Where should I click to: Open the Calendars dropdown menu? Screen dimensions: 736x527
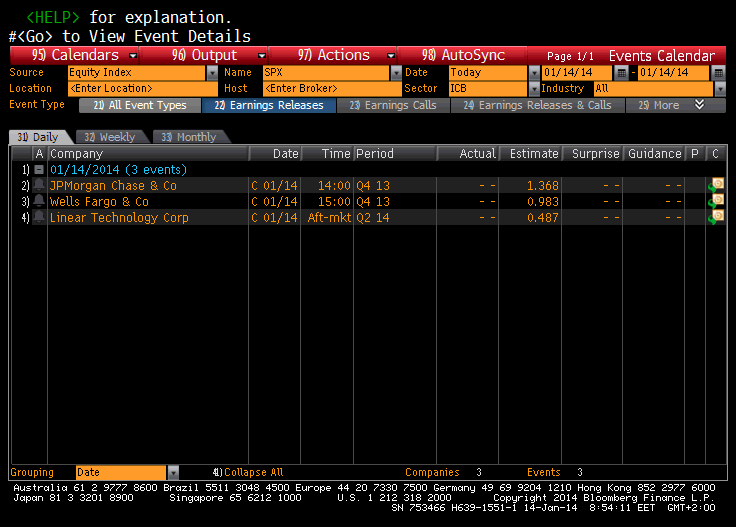pyautogui.click(x=133, y=55)
